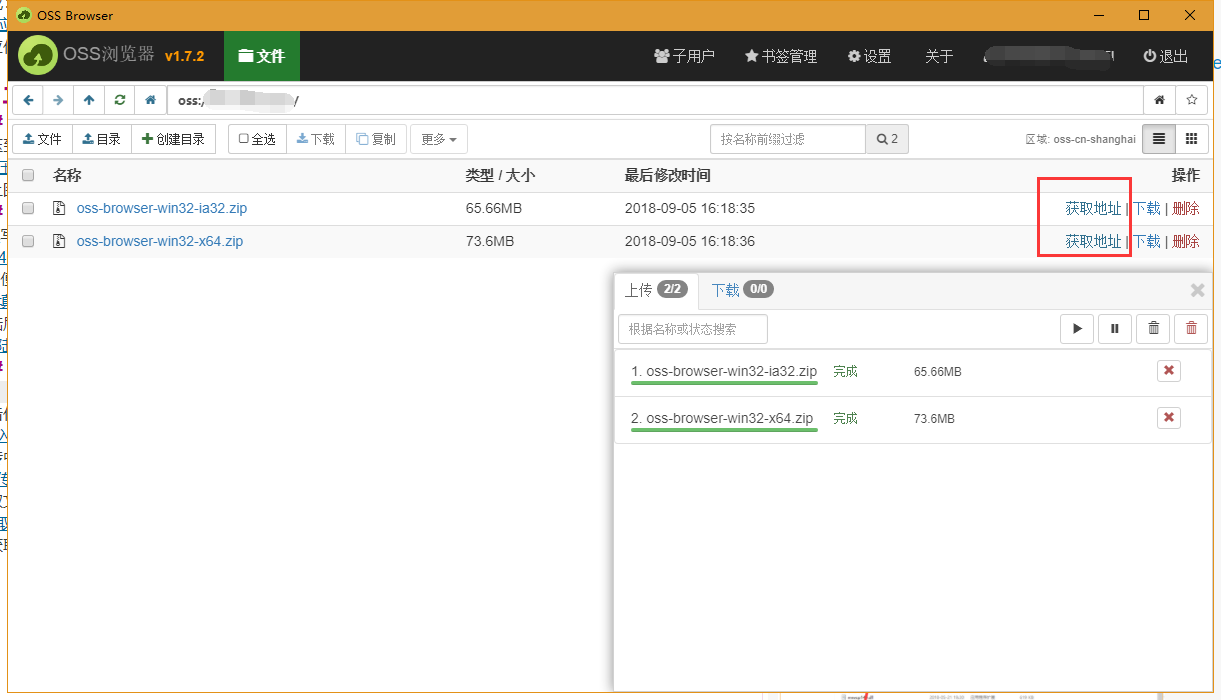This screenshot has height=700, width=1221.
Task: Navigate up one directory level
Action: [x=89, y=100]
